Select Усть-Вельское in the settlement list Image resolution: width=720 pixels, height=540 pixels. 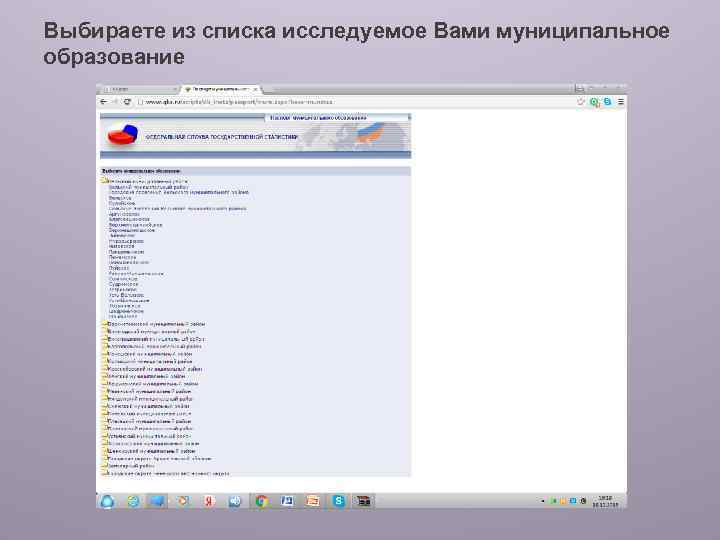[127, 295]
